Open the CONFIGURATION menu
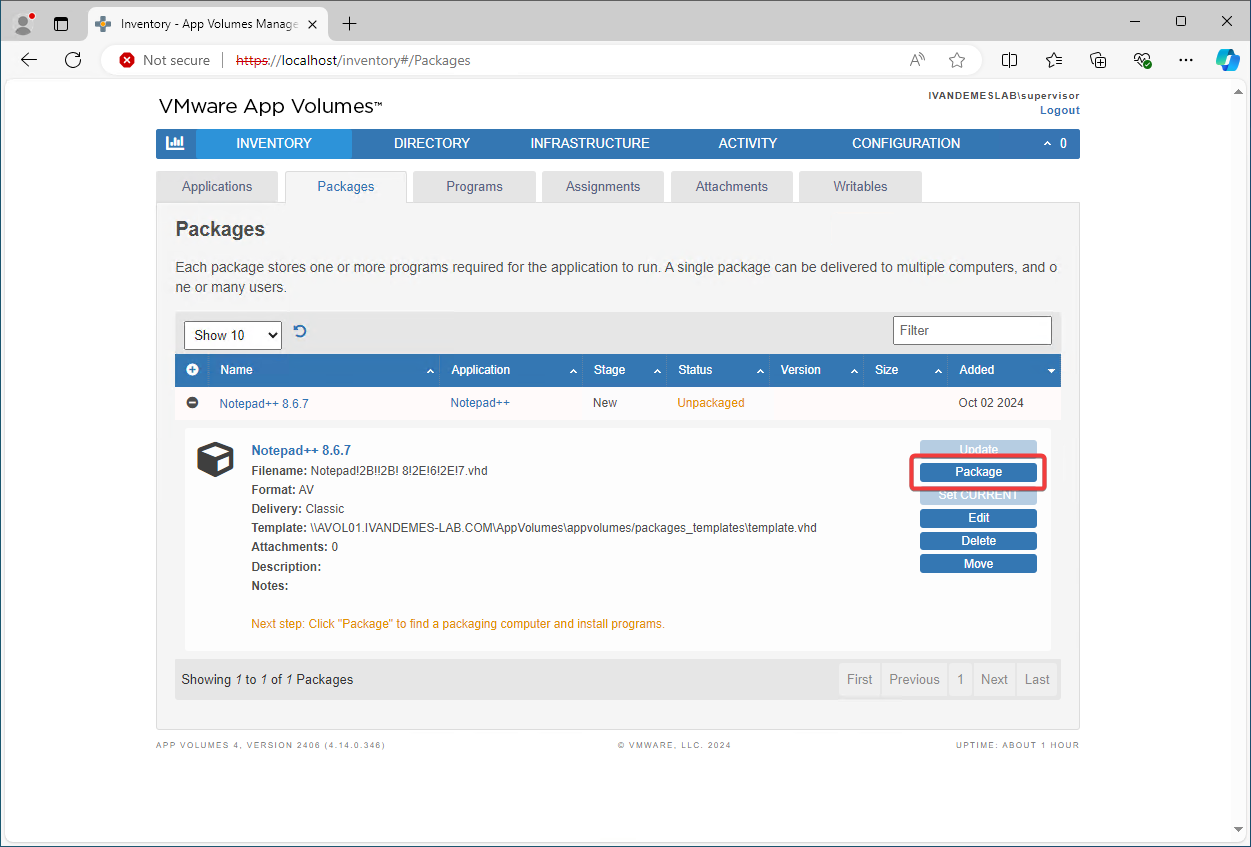This screenshot has height=847, width=1251. [905, 143]
